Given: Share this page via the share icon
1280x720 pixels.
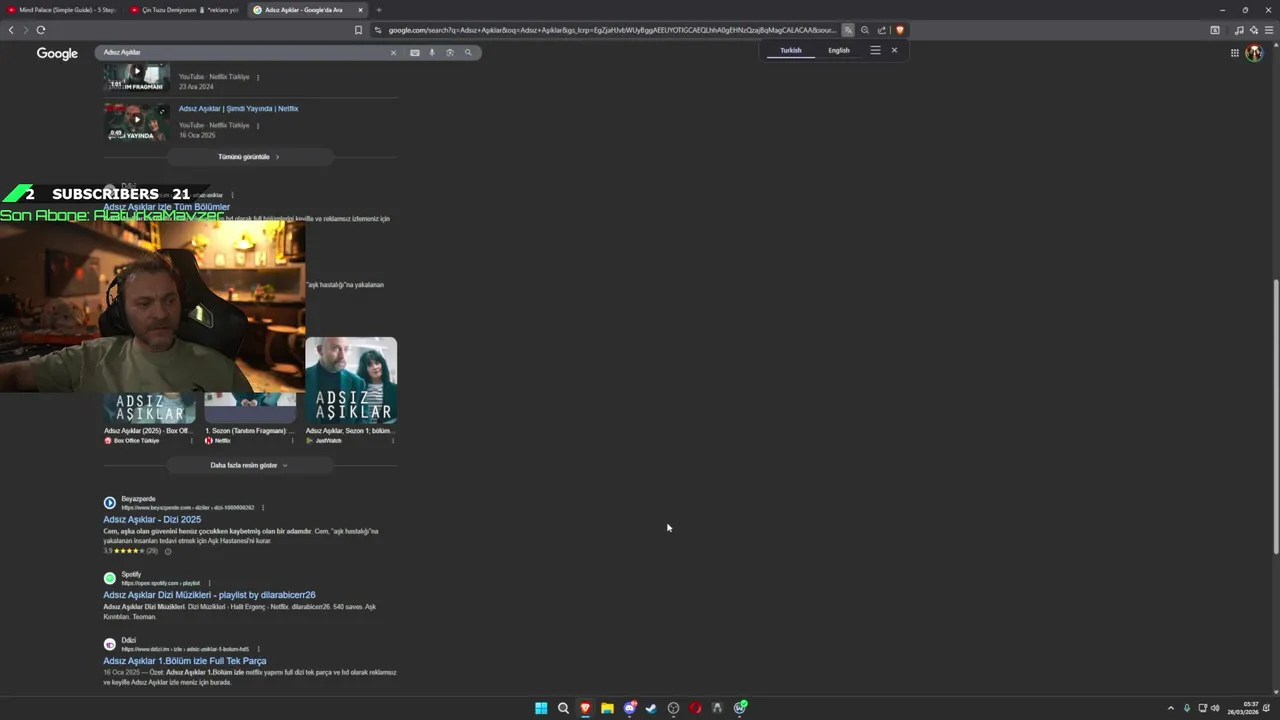Looking at the screenshot, I should click(x=882, y=30).
